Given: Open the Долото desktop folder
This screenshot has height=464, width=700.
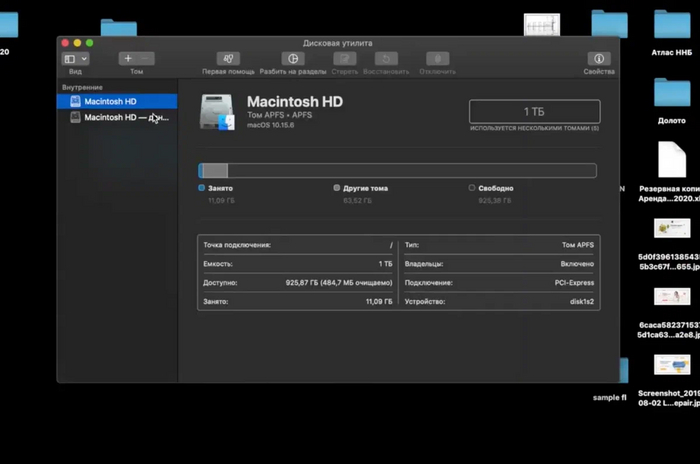Looking at the screenshot, I should click(672, 93).
